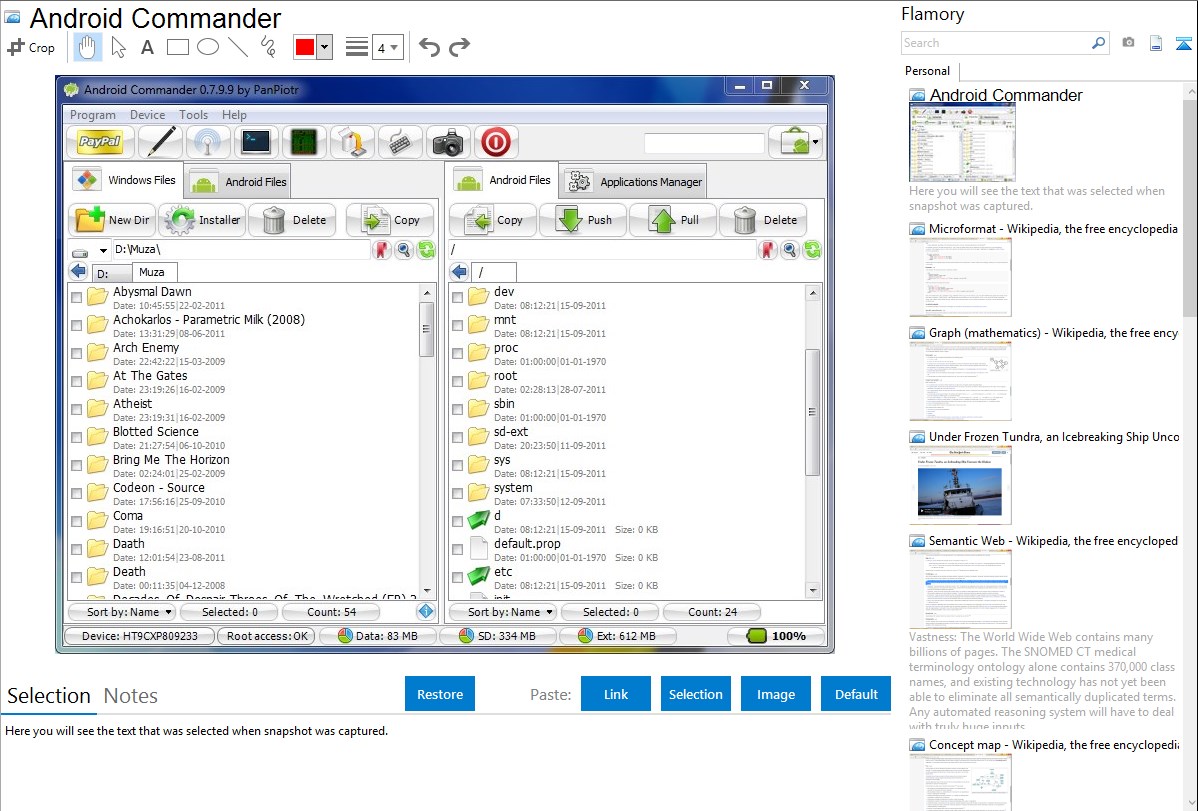This screenshot has width=1198, height=811.
Task: Open the Program menu
Action: pyautogui.click(x=92, y=115)
